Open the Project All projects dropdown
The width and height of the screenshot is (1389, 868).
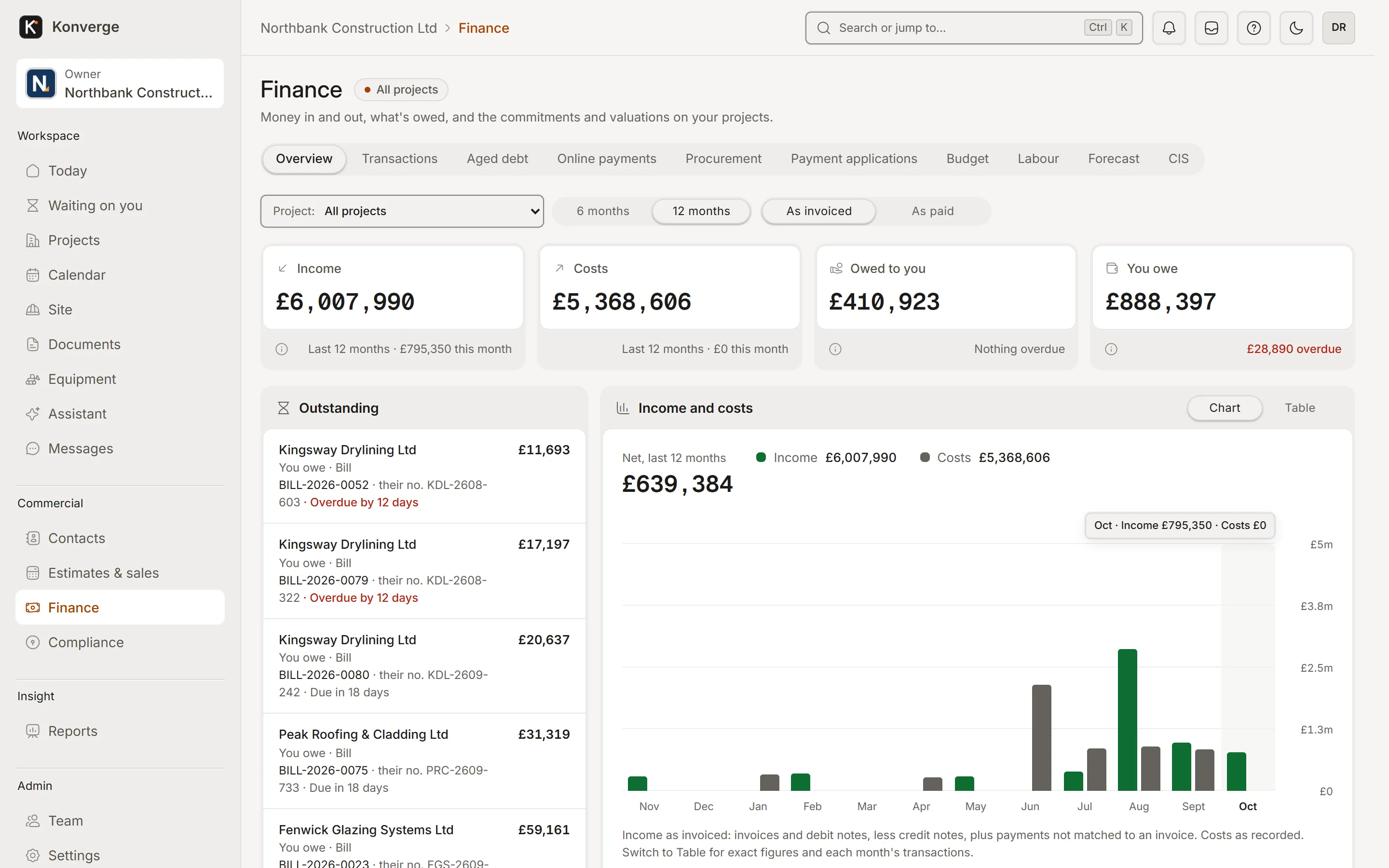(402, 211)
